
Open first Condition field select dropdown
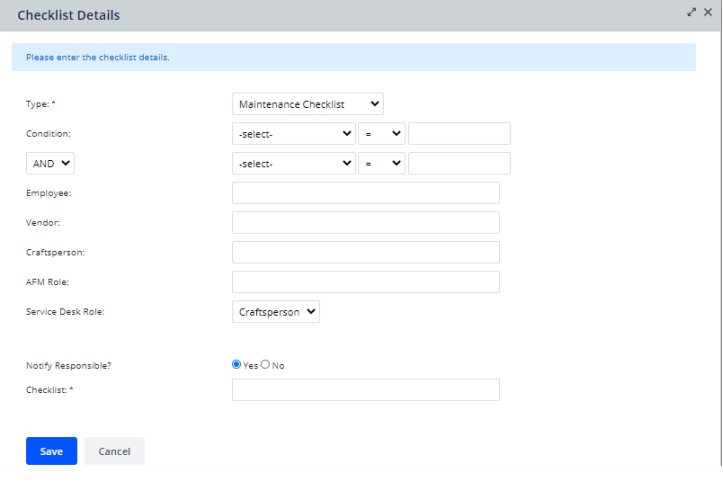click(294, 134)
